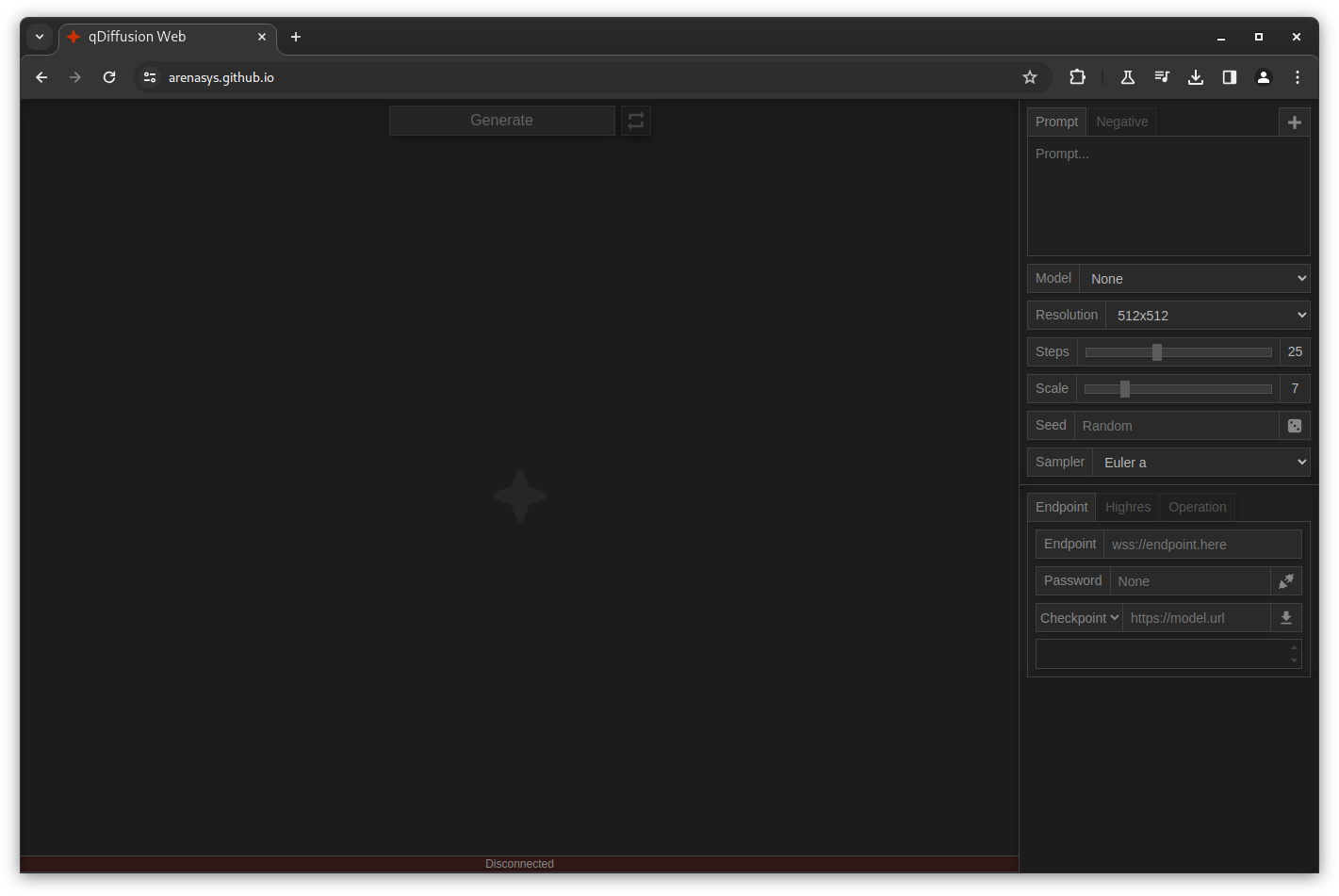This screenshot has height=896, width=1339.
Task: Switch to the Operation tab
Action: pos(1198,507)
